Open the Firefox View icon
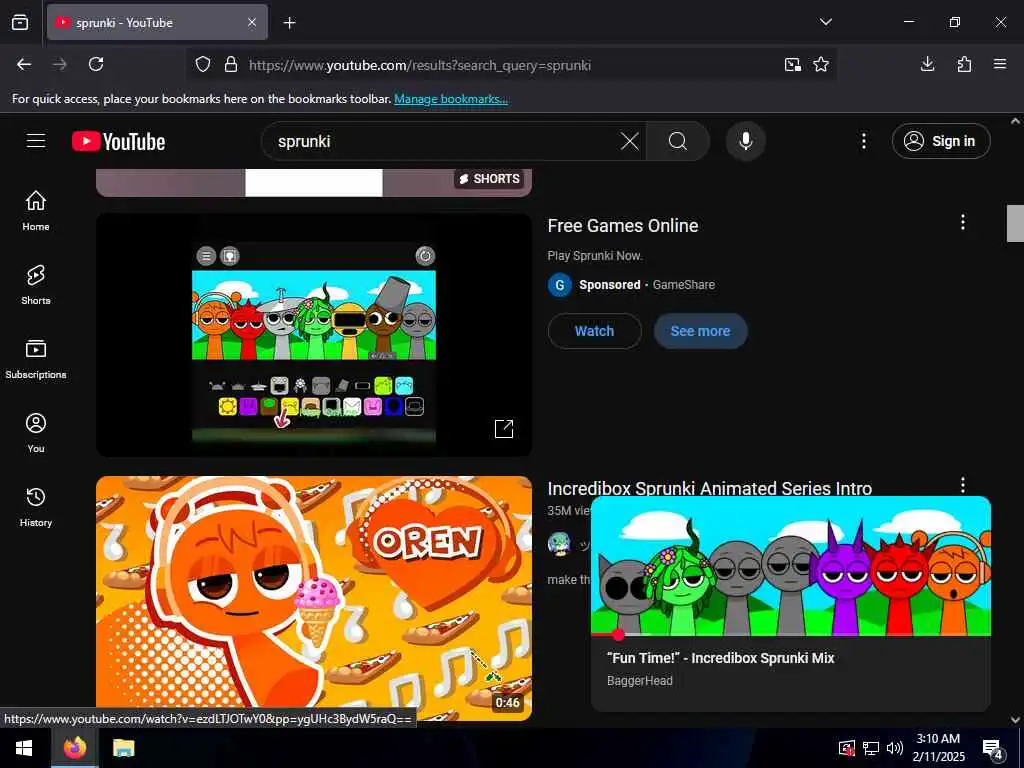Screen dimensions: 1024x768 click(20, 22)
